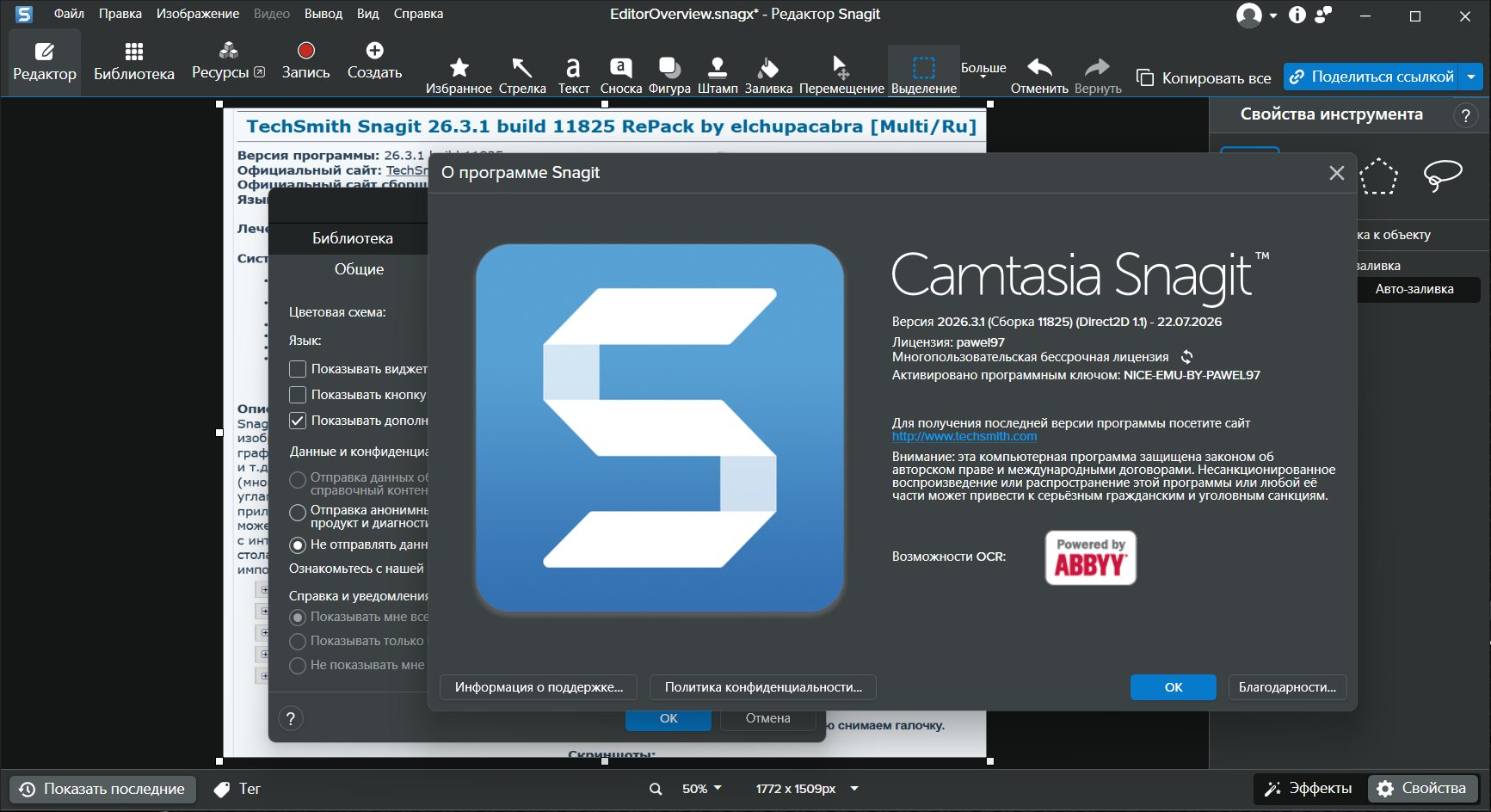Open the Изображение menu

tap(198, 14)
